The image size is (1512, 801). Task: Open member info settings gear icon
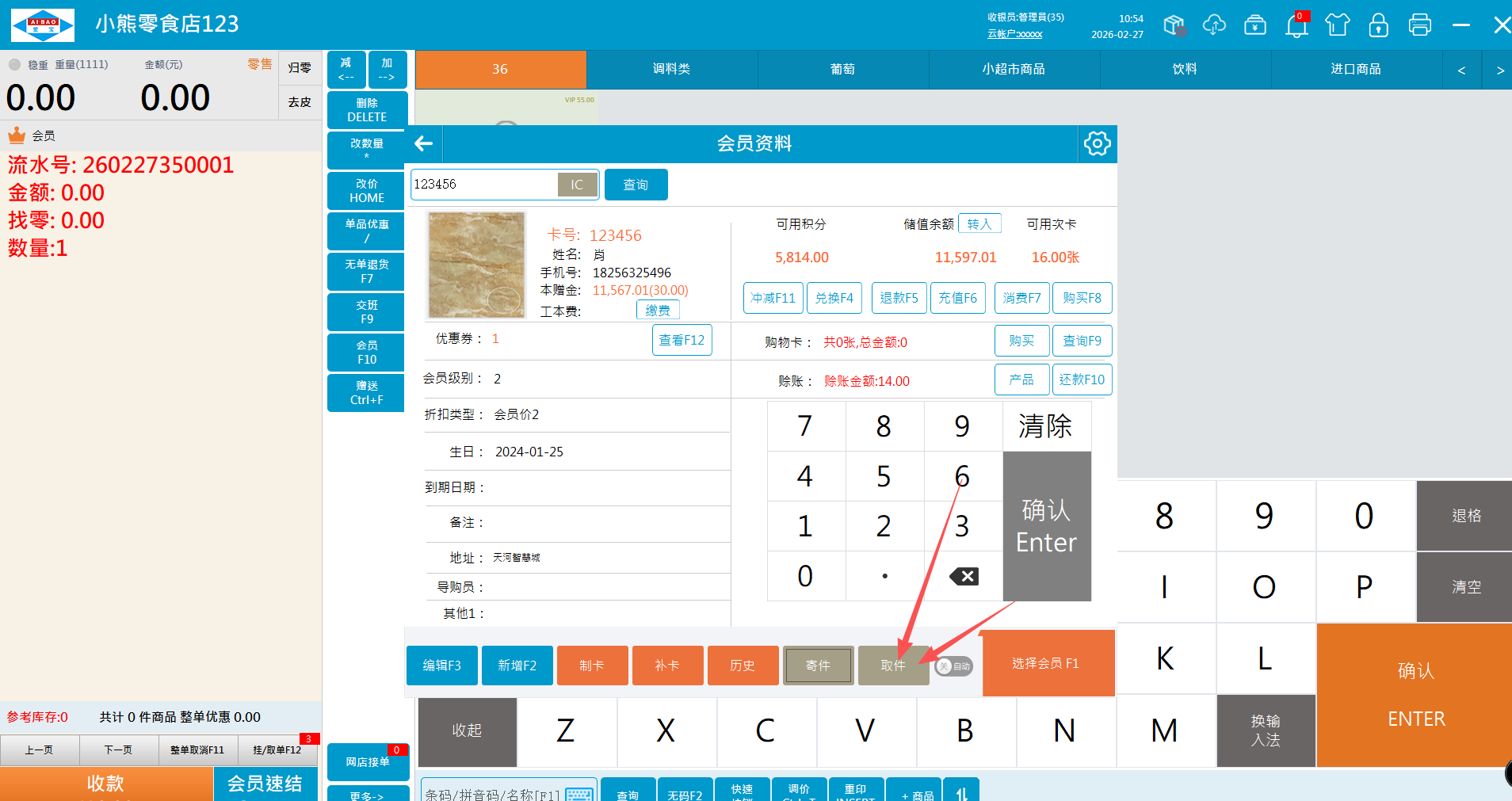1097,143
